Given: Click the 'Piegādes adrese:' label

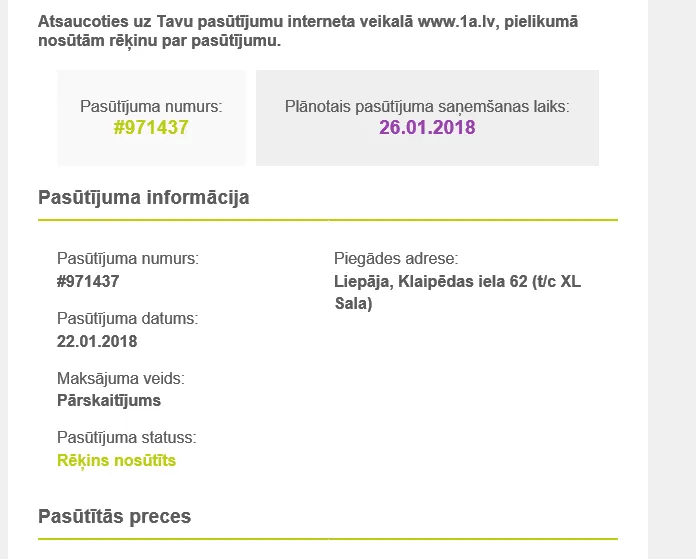Looking at the screenshot, I should 396,258.
